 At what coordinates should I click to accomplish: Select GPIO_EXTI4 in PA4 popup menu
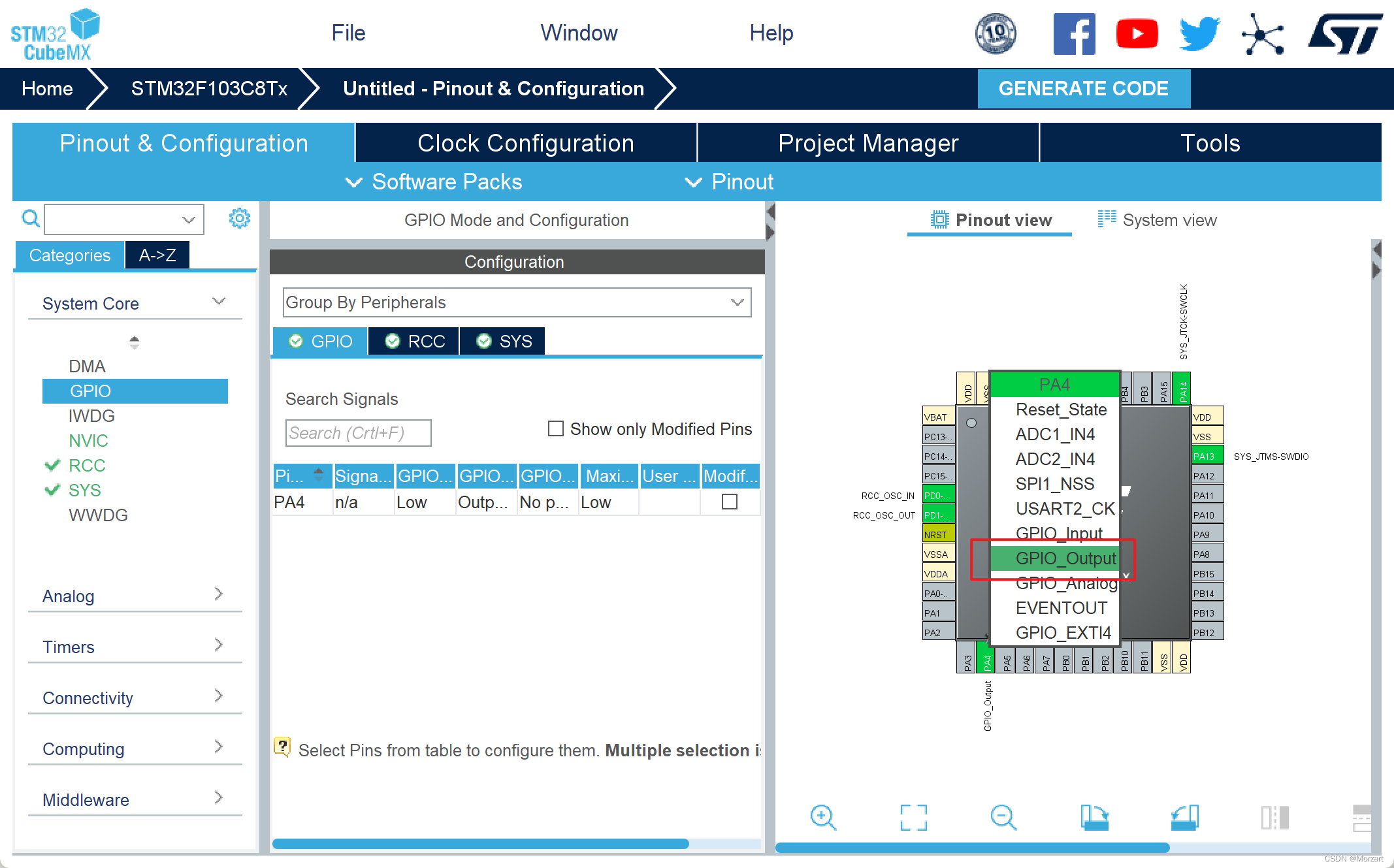click(1055, 633)
